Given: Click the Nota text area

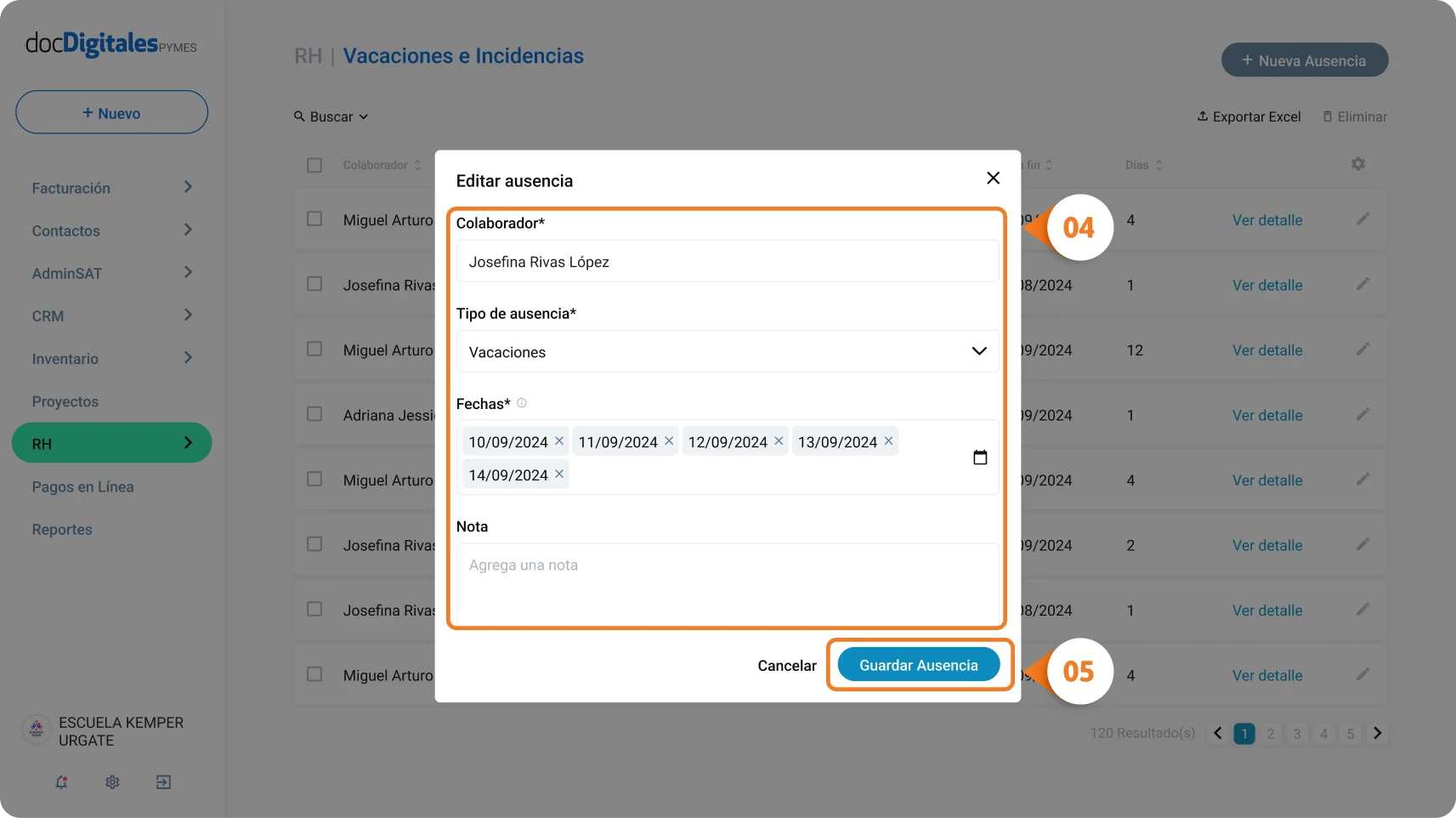Looking at the screenshot, I should pos(728,584).
